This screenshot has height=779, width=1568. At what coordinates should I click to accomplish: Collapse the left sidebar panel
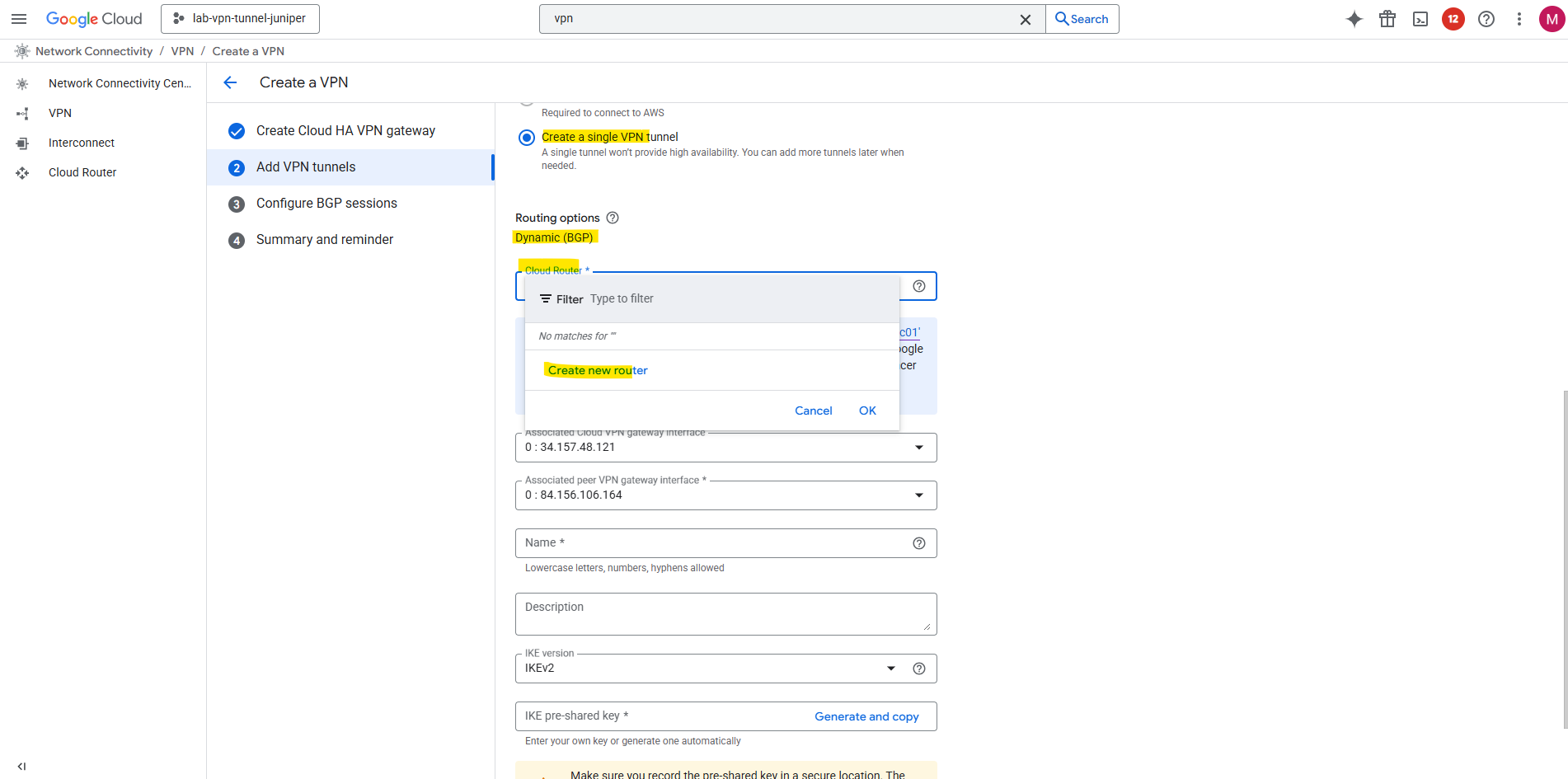(x=21, y=766)
